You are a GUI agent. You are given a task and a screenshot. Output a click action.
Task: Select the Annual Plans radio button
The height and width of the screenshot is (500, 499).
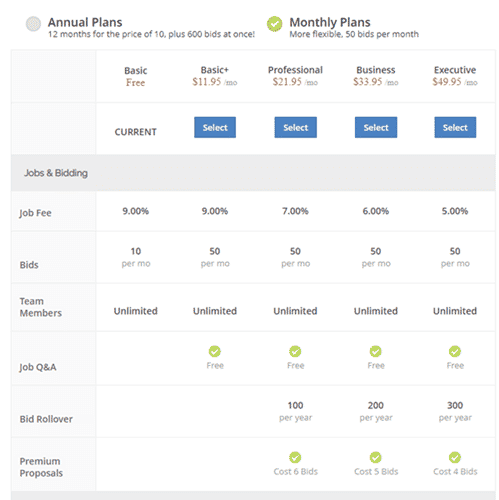point(33,24)
